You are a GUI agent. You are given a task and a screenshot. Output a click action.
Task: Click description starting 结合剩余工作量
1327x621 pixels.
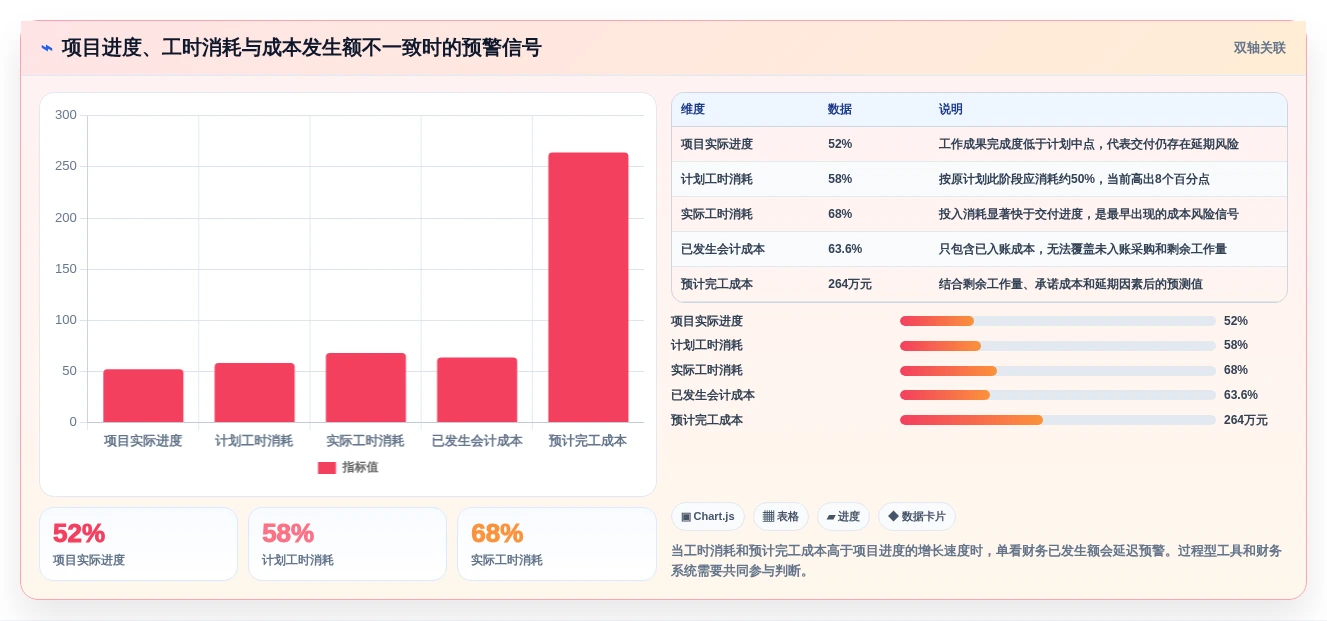click(x=1071, y=284)
